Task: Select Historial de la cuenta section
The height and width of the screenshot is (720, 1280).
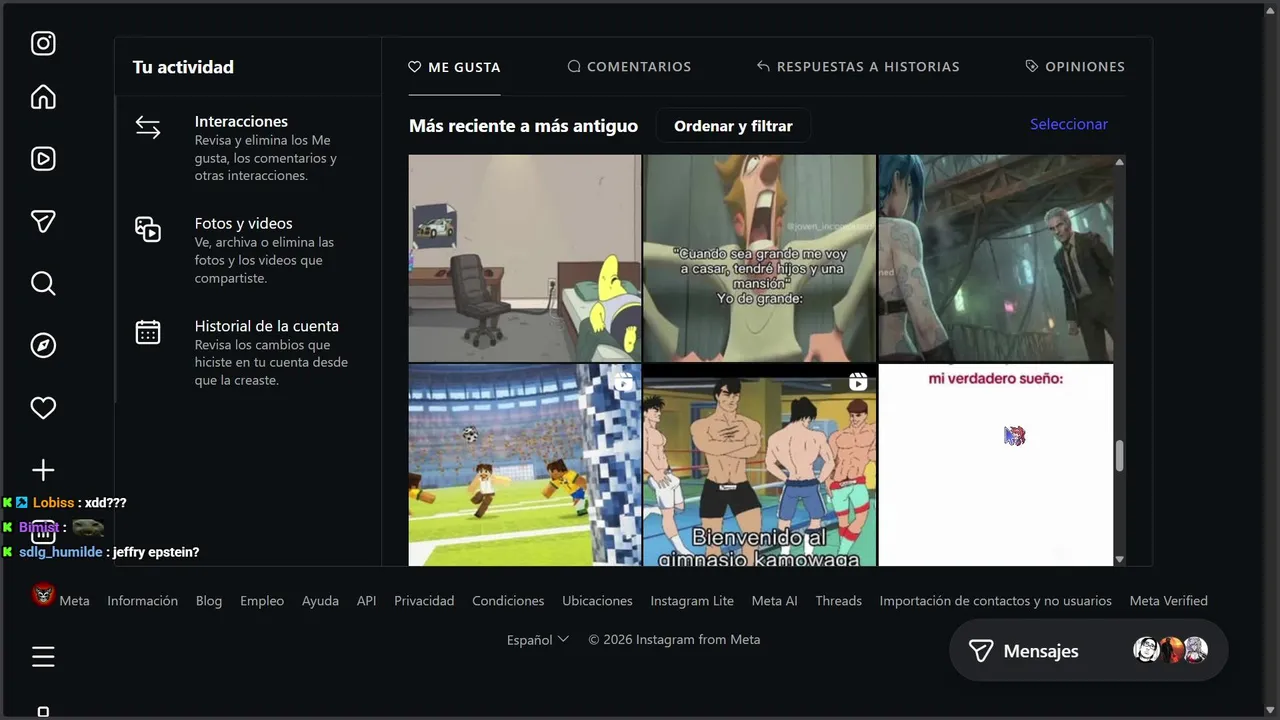Action: pos(248,352)
